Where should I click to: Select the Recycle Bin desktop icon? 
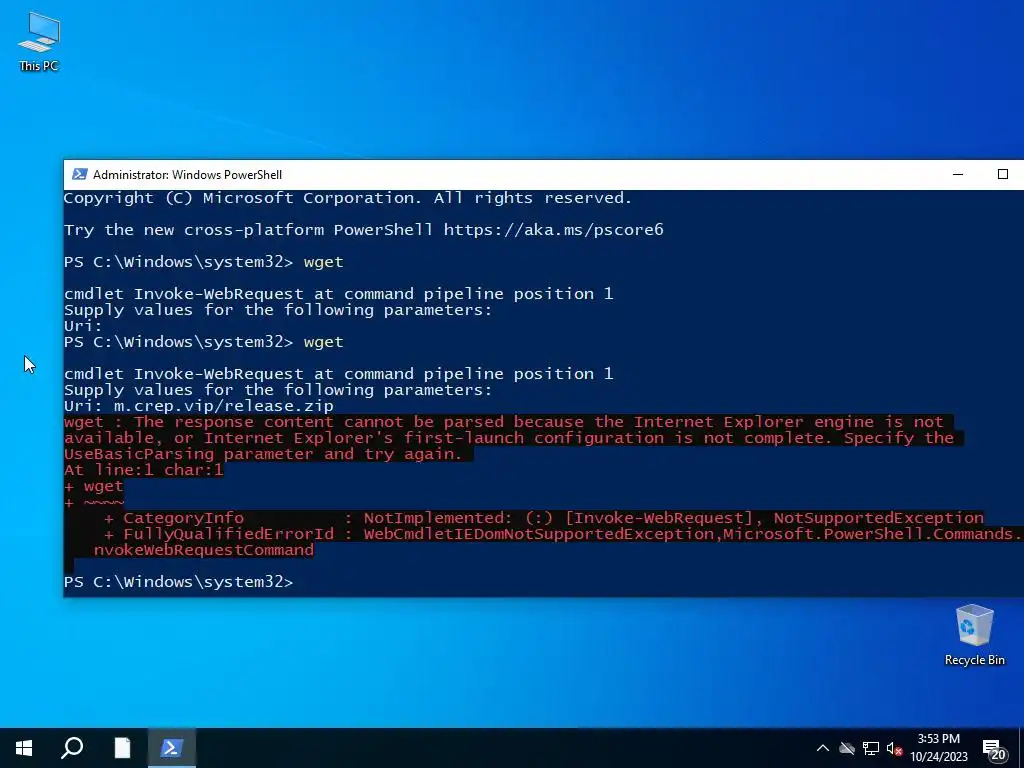[974, 635]
